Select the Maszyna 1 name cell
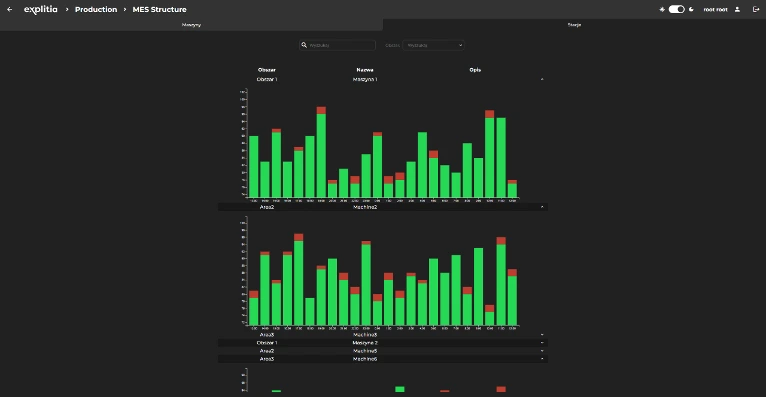This screenshot has width=766, height=397. pyautogui.click(x=365, y=79)
